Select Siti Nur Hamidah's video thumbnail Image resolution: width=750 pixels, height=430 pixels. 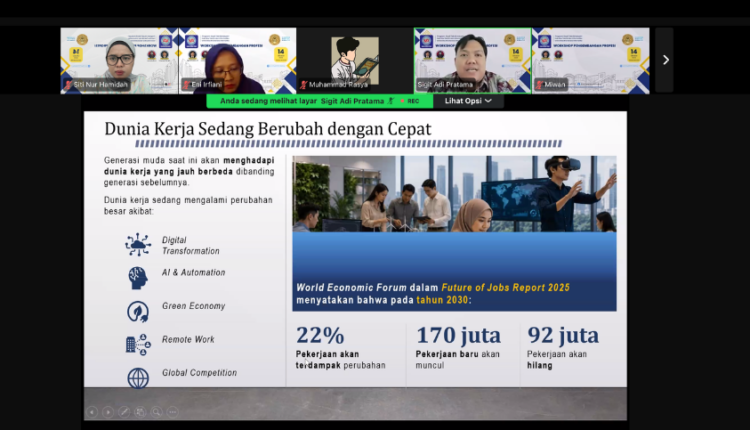119,61
